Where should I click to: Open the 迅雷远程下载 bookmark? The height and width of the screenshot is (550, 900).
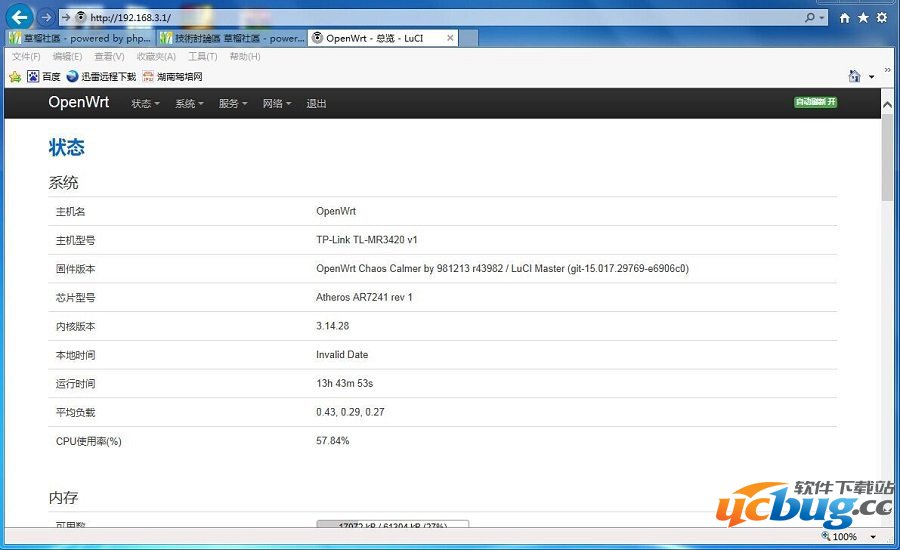101,76
